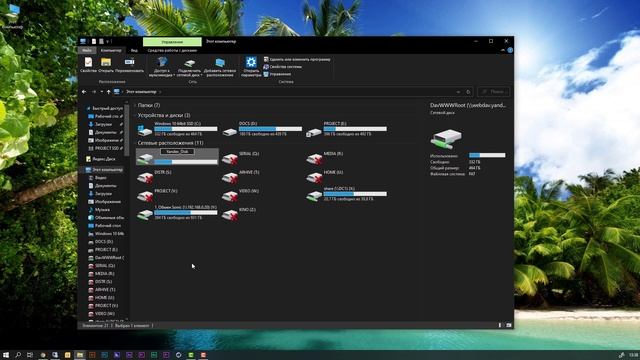Click Свойства системы in ribbon
Screen dimensions: 640x360
coord(282,67)
